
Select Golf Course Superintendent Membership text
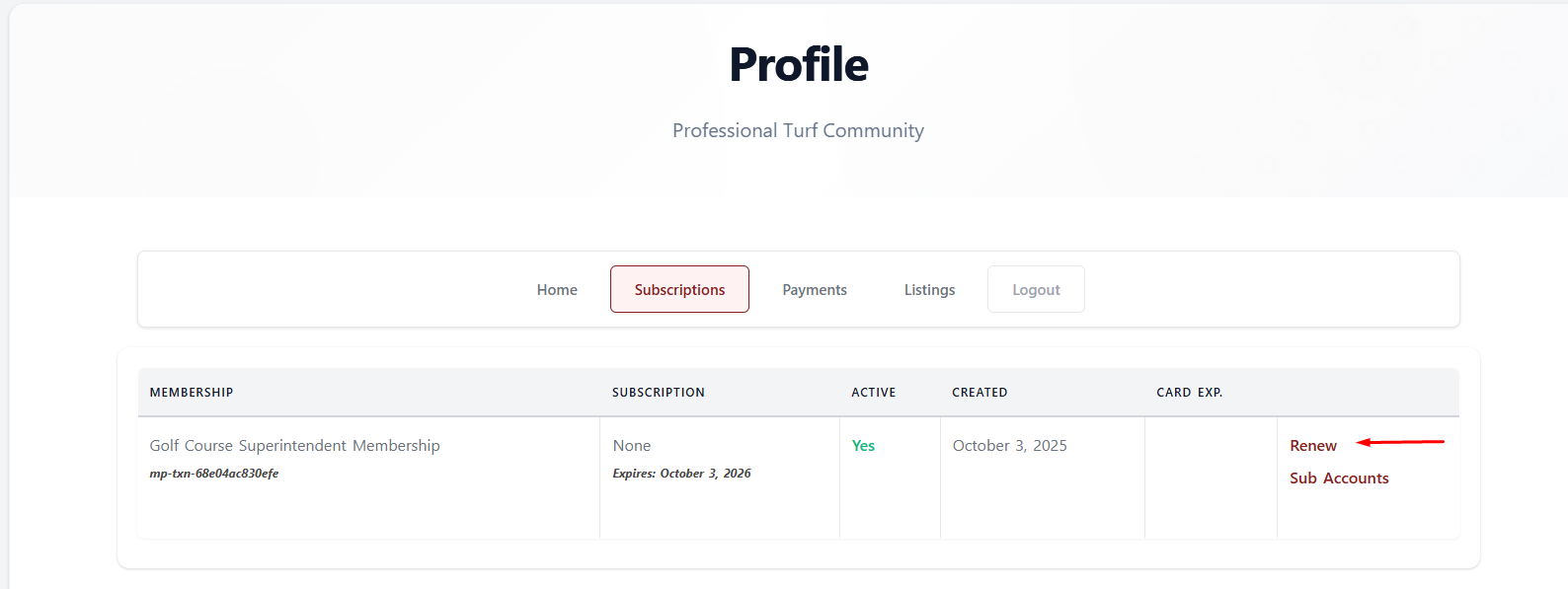point(294,446)
